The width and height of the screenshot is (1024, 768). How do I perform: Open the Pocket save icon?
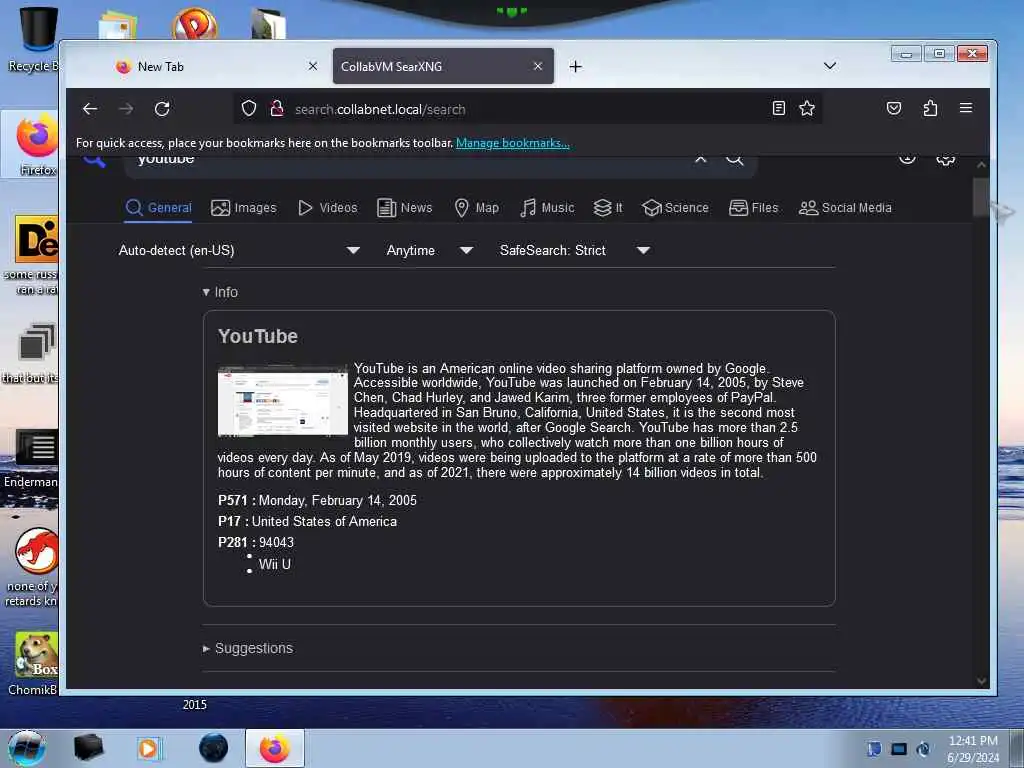point(894,108)
